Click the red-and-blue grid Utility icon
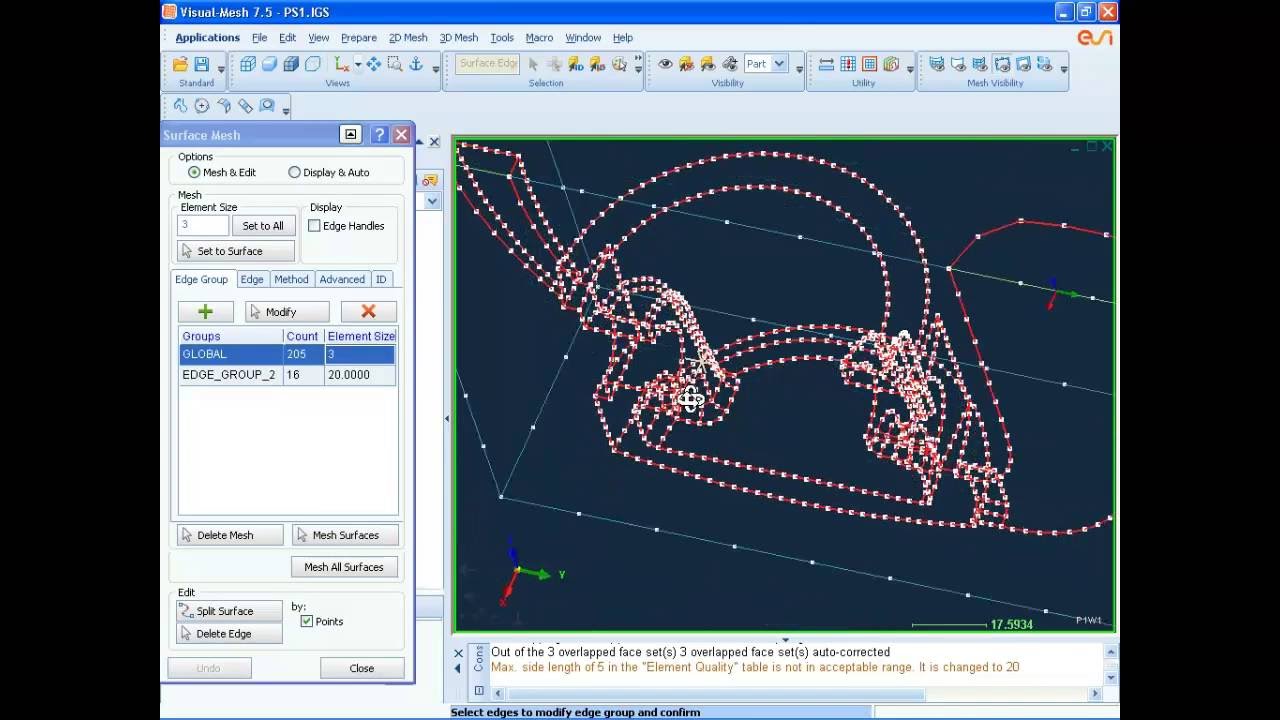Image resolution: width=1280 pixels, height=720 pixels. pyautogui.click(x=848, y=64)
